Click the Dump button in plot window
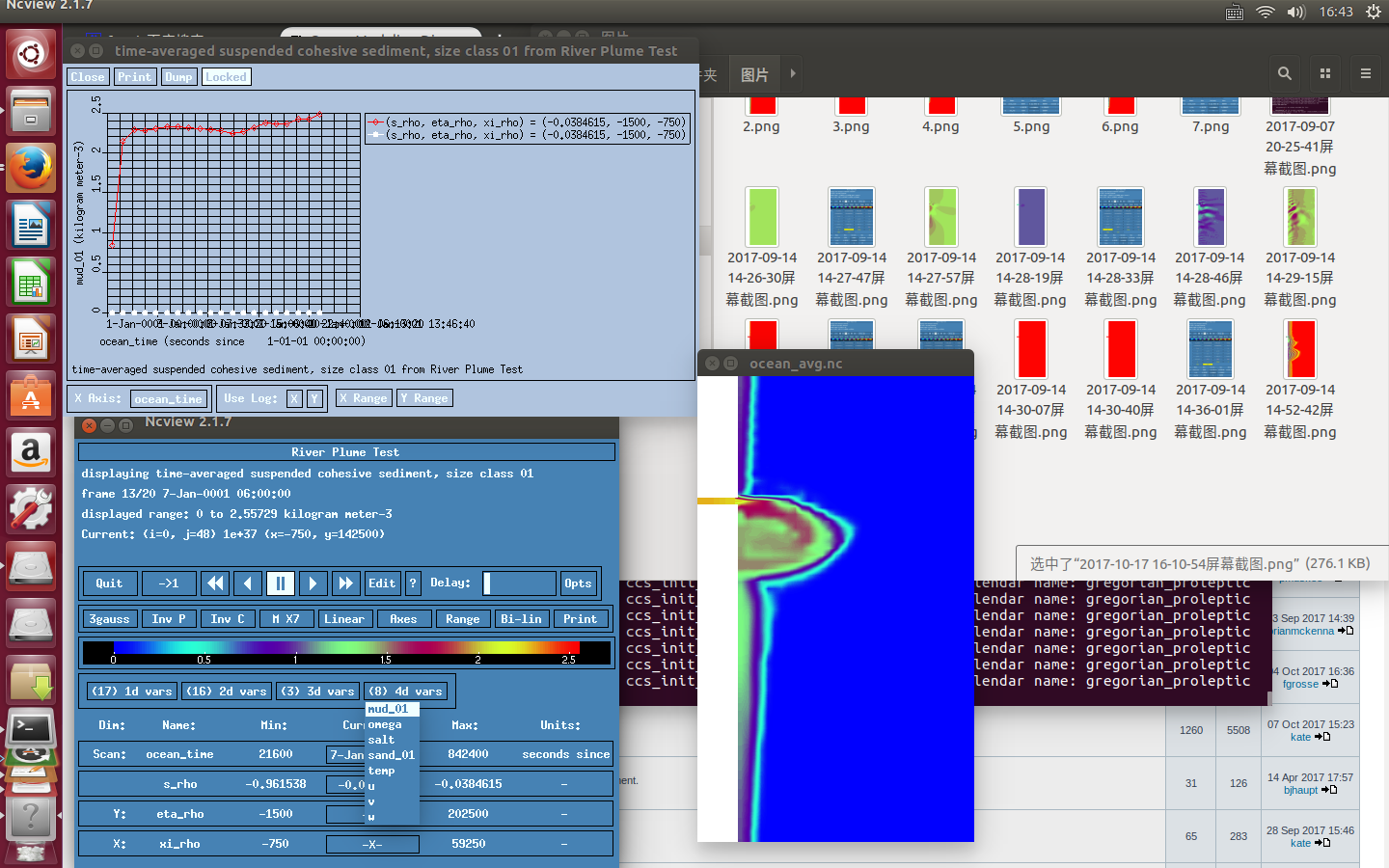Viewport: 1389px width, 868px height. tap(178, 77)
